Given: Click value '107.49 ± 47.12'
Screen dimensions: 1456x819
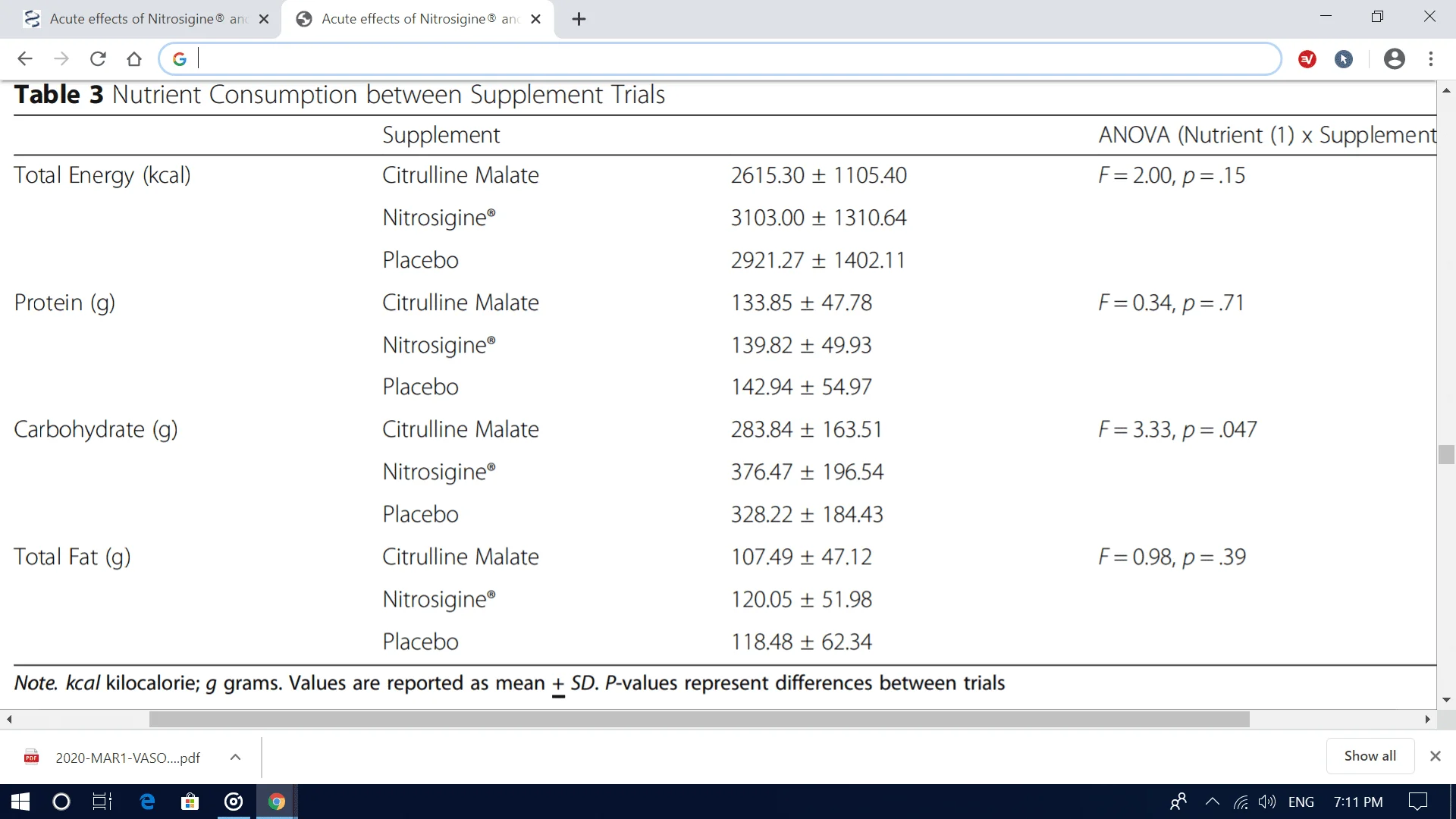Looking at the screenshot, I should click(x=802, y=557).
